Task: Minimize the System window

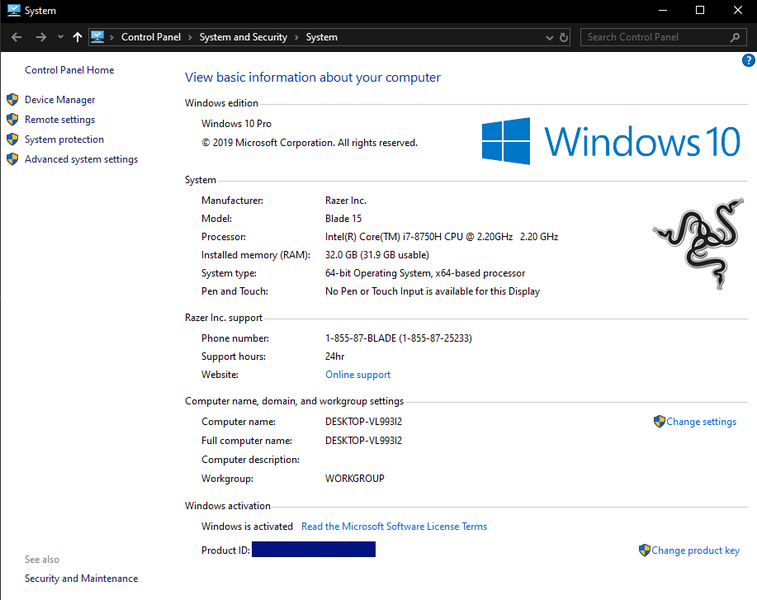Action: [663, 10]
